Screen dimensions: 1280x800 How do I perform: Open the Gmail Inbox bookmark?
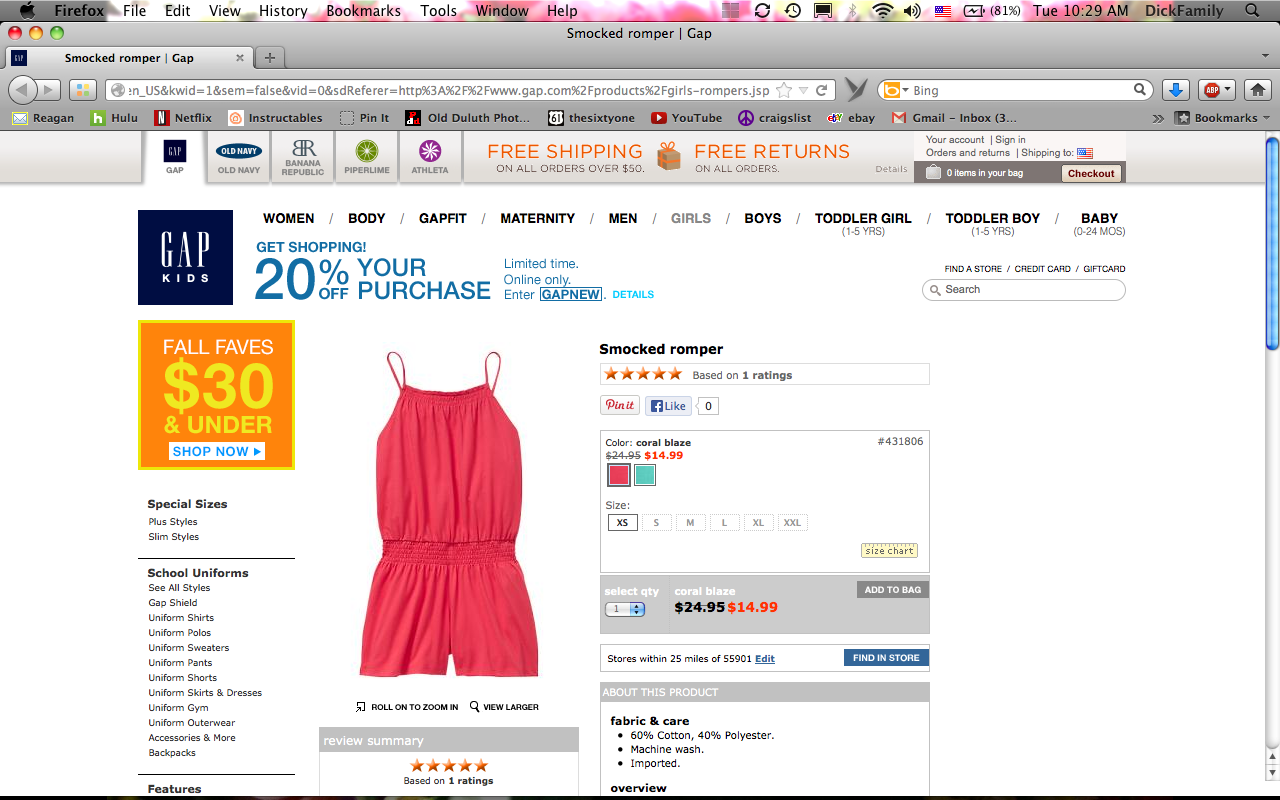tap(954, 118)
